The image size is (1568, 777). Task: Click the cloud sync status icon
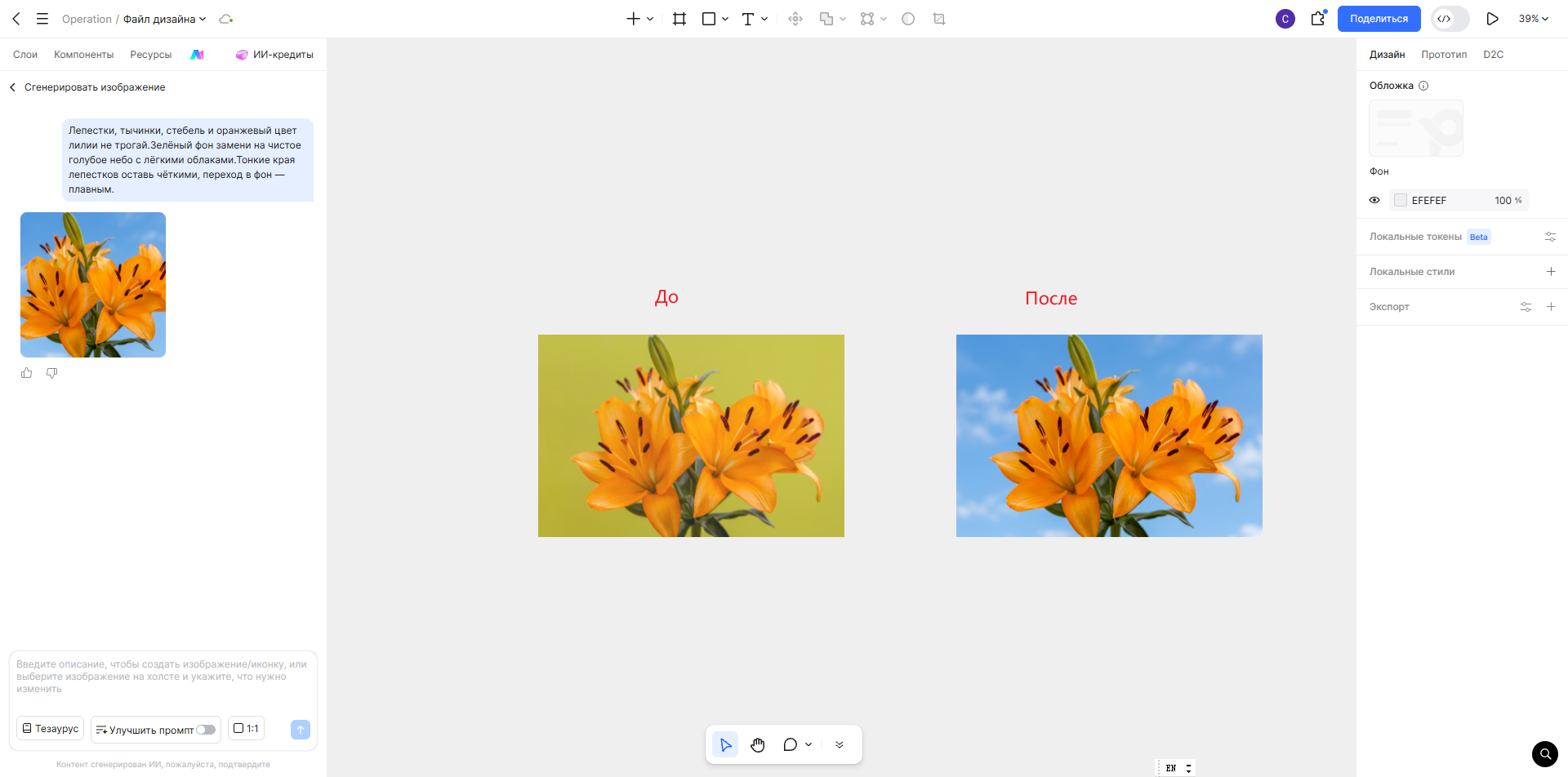click(226, 19)
